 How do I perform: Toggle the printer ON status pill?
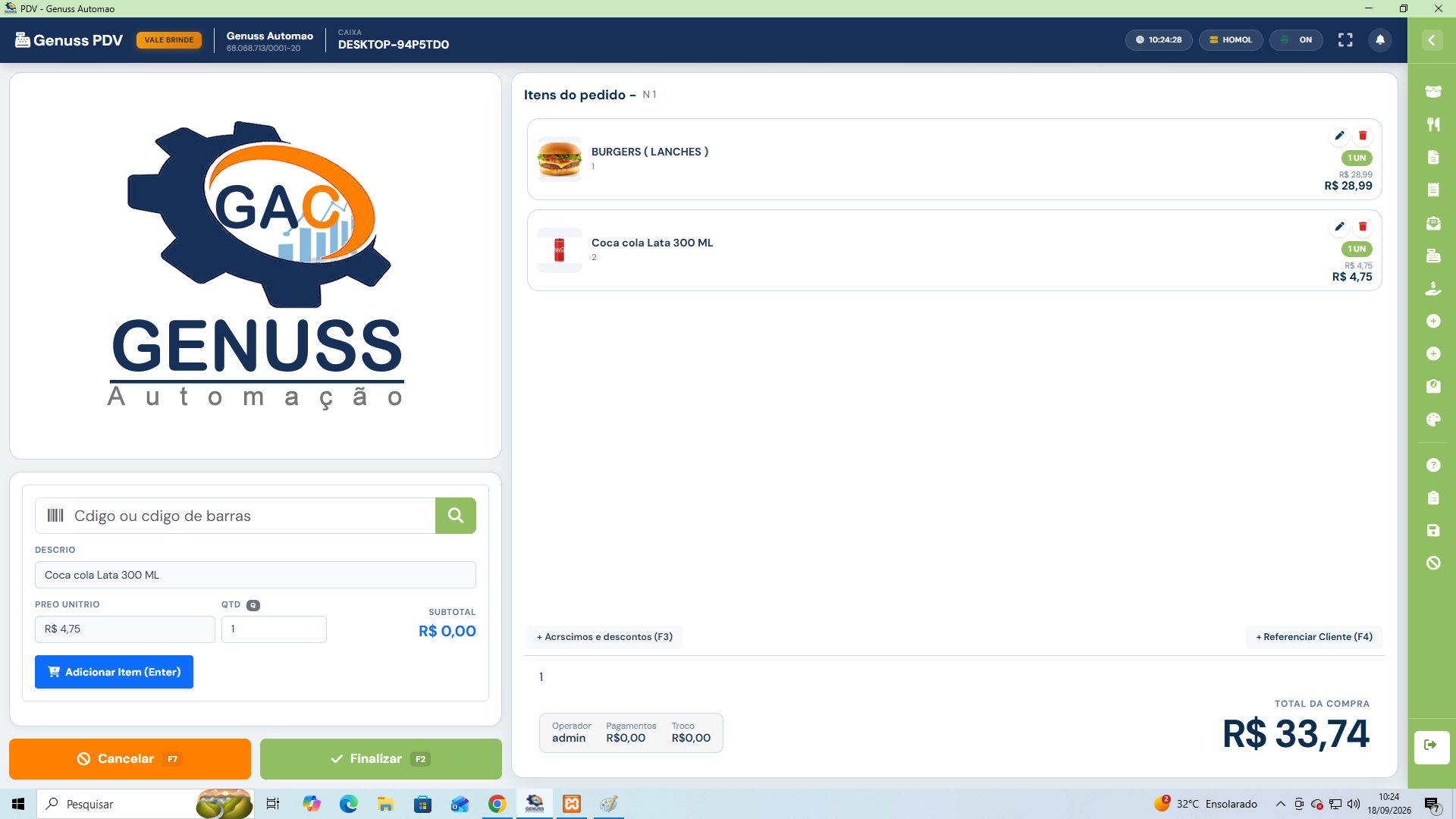[x=1296, y=40]
